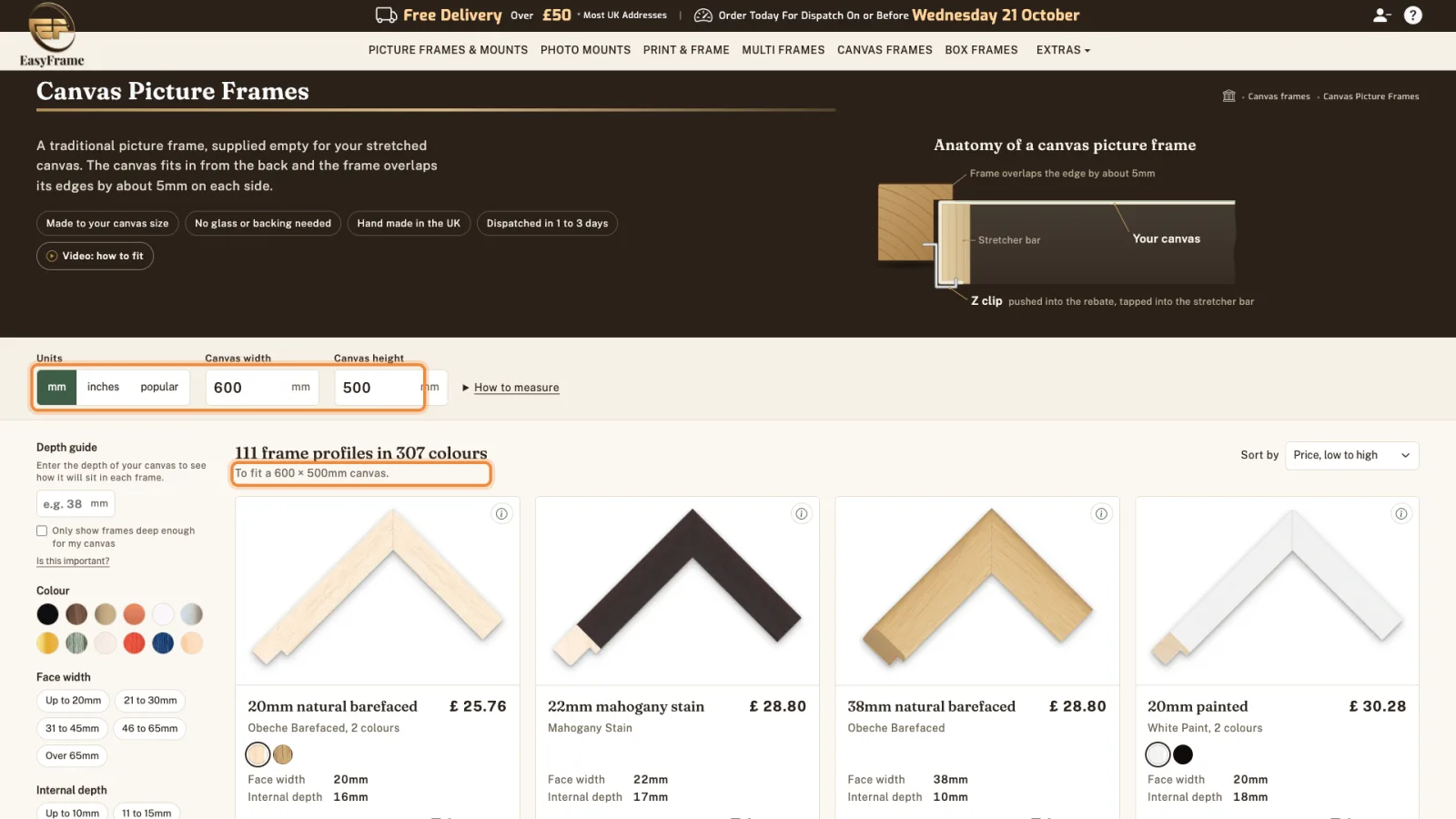The image size is (1456, 819).
Task: Open Print & Frame section
Action: [686, 50]
